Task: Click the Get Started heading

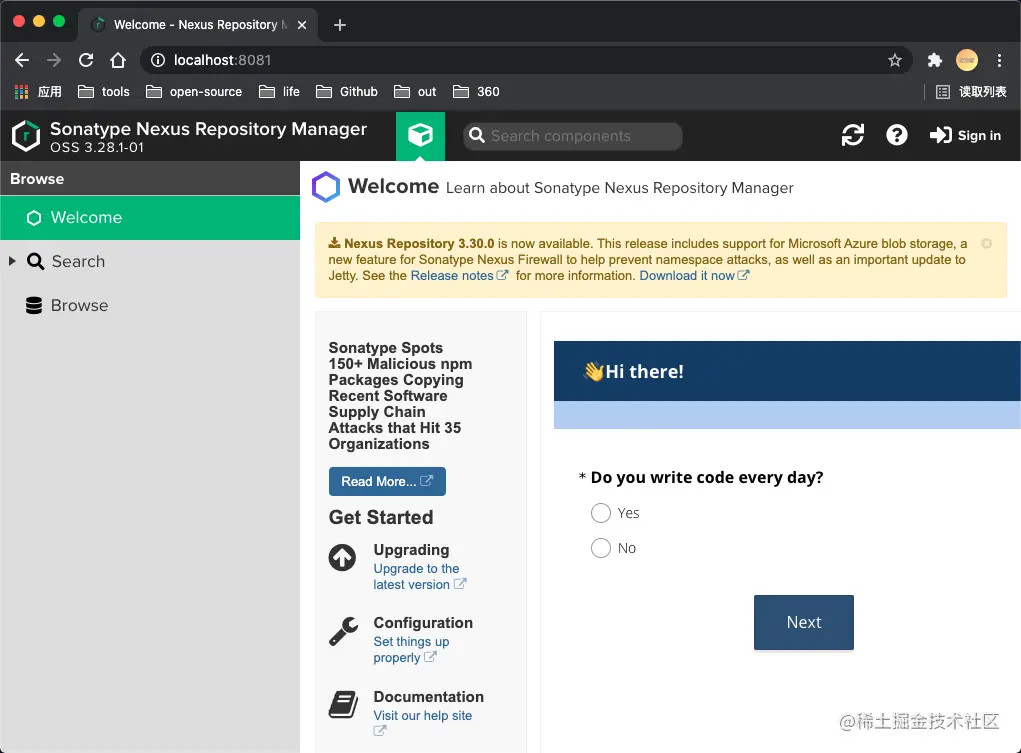Action: [381, 517]
